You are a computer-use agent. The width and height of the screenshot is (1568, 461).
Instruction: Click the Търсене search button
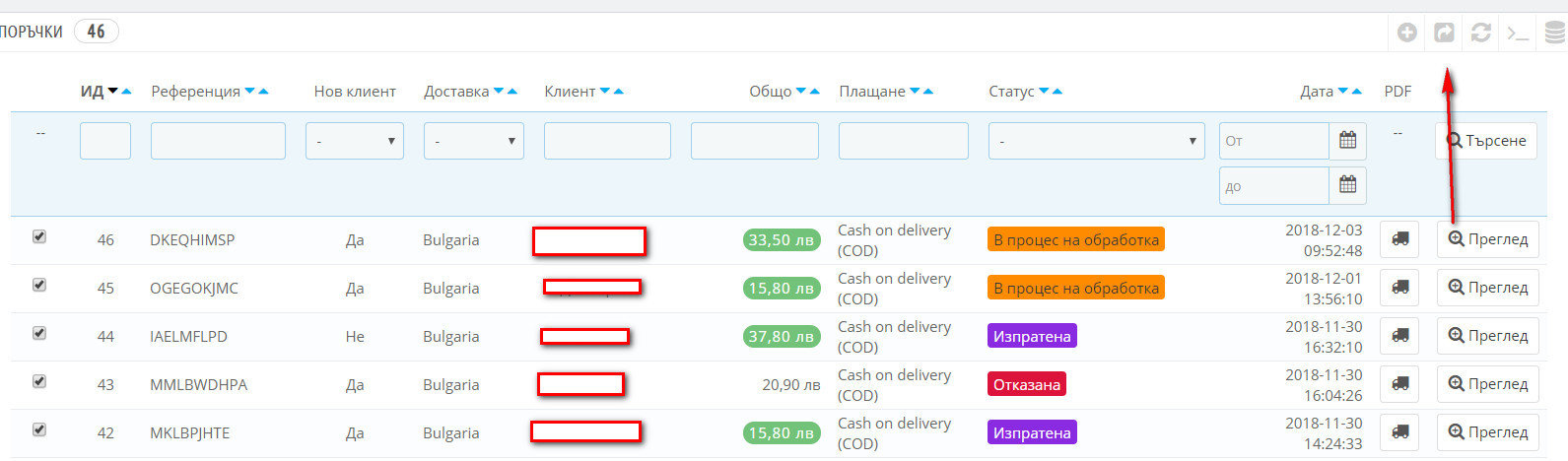(1486, 141)
